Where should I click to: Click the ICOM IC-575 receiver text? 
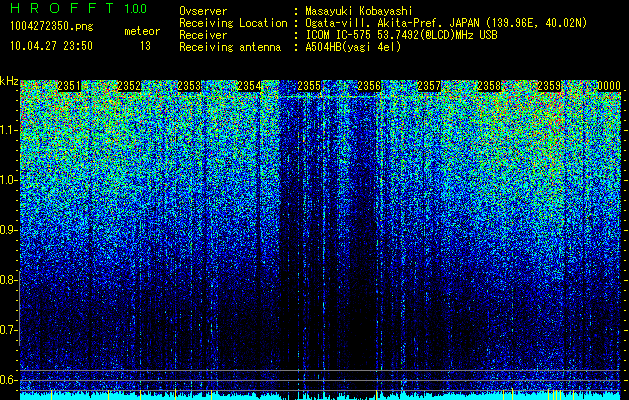[x=401, y=35]
